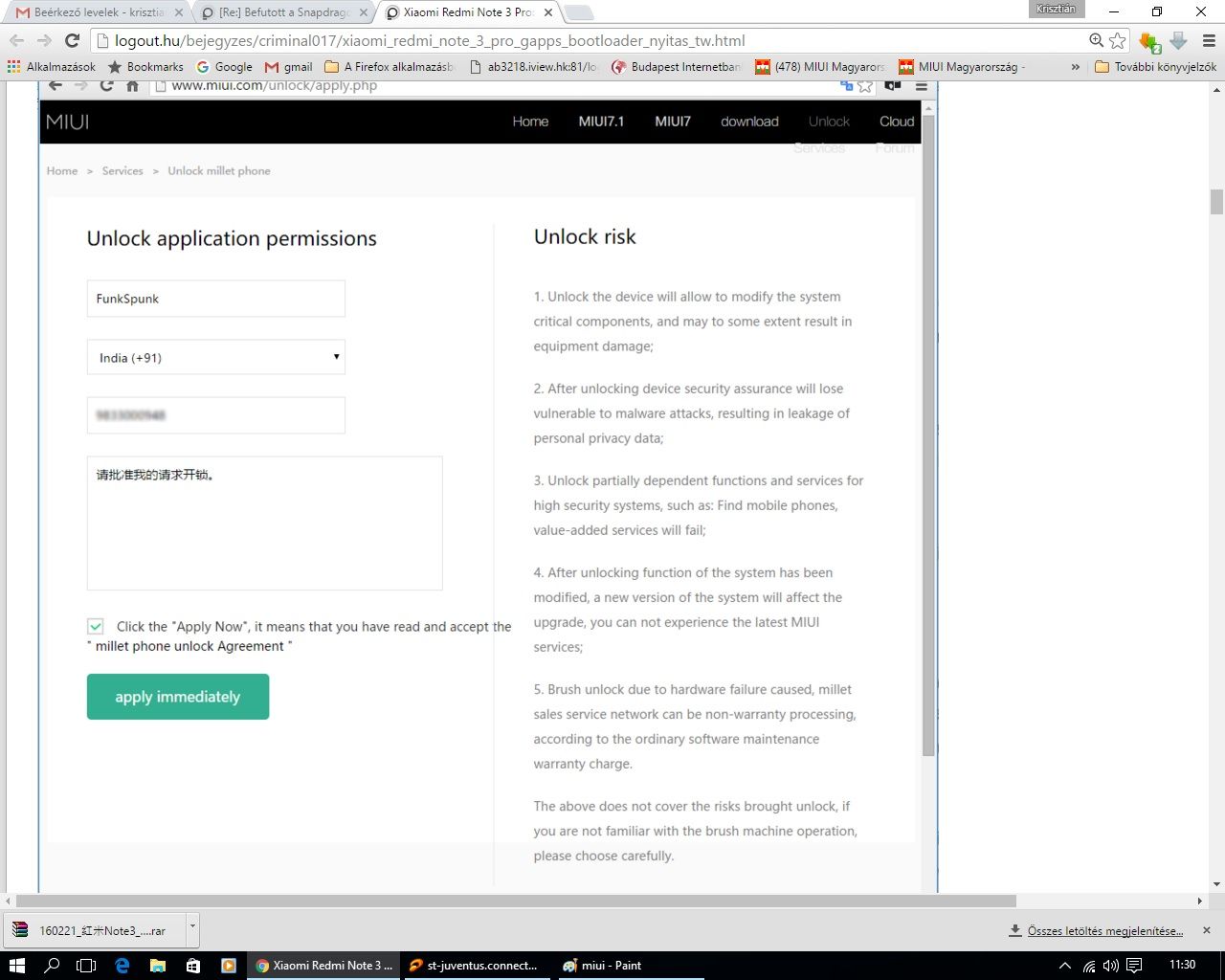This screenshot has height=980, width=1225.
Task: Click the download arrow extension icon
Action: pyautogui.click(x=1179, y=40)
